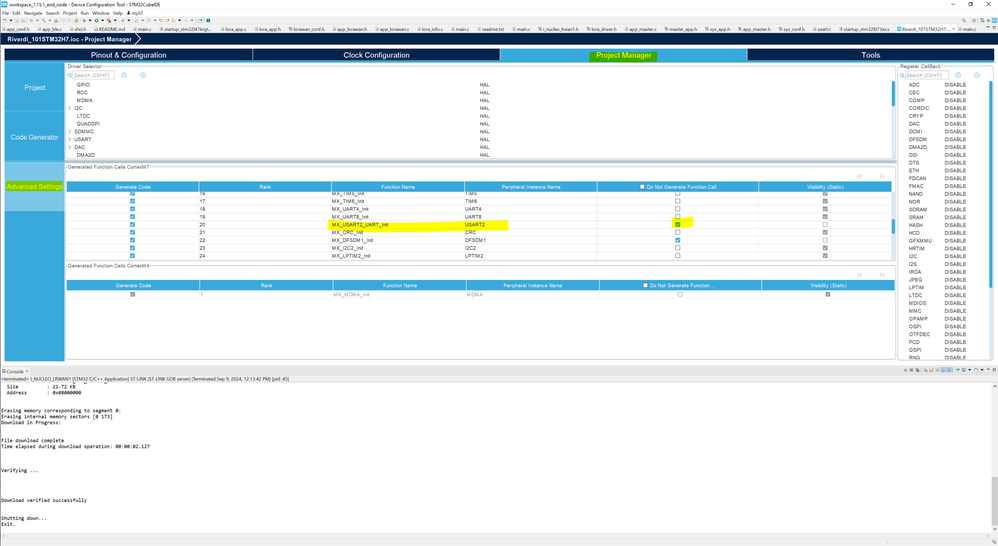
Task: Click the next-result arrow icon beside Driver Selector search
Action: click(x=143, y=75)
